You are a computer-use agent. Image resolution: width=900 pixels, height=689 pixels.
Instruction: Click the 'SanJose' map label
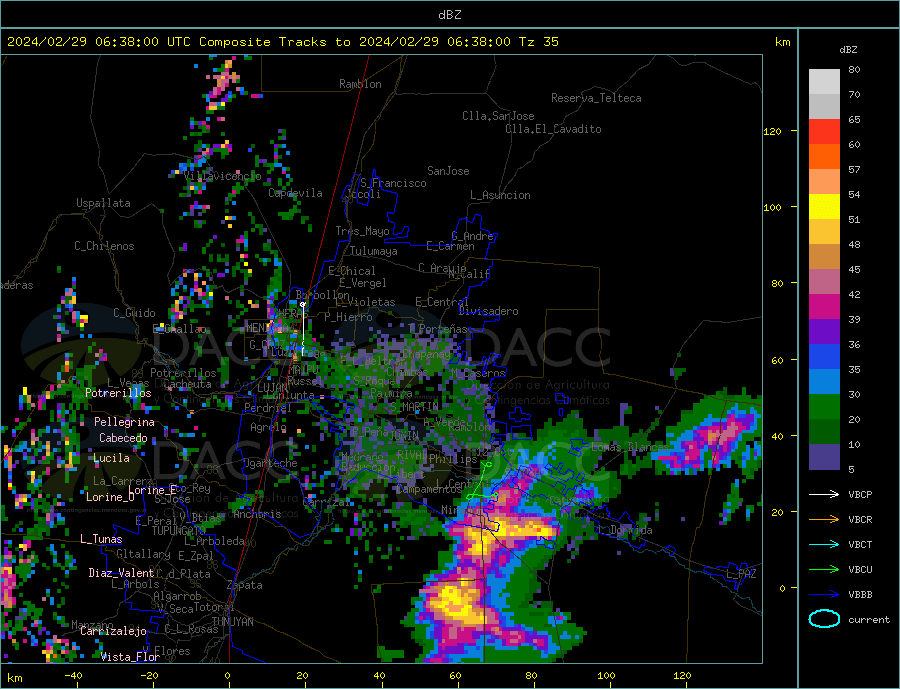coord(448,171)
